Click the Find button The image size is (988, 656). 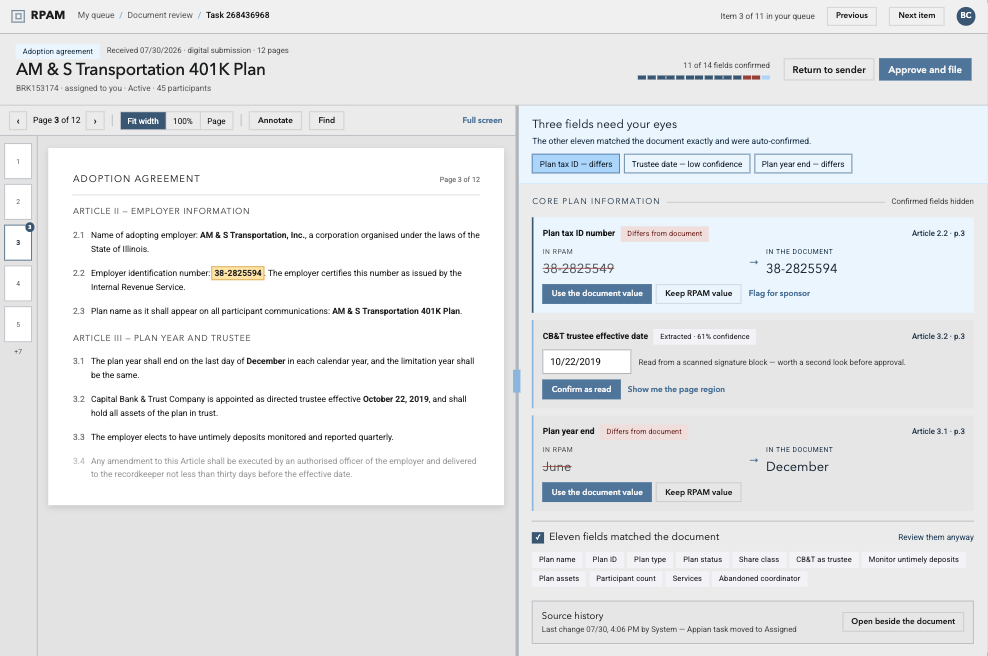[x=326, y=120]
